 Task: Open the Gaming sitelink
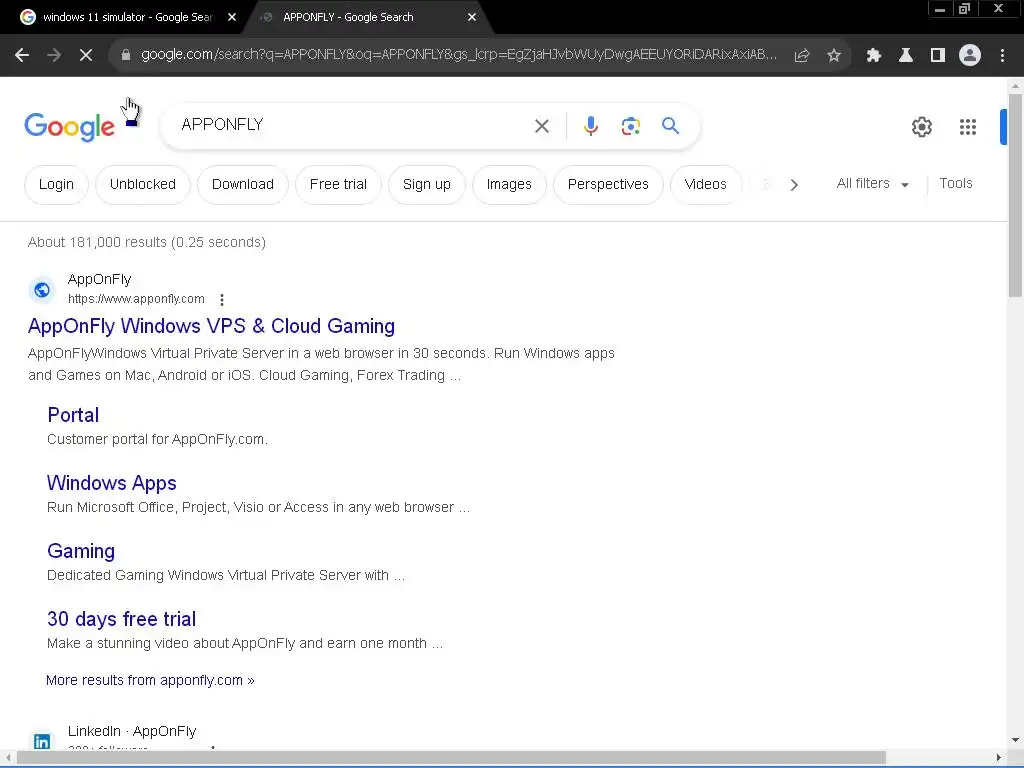(81, 551)
